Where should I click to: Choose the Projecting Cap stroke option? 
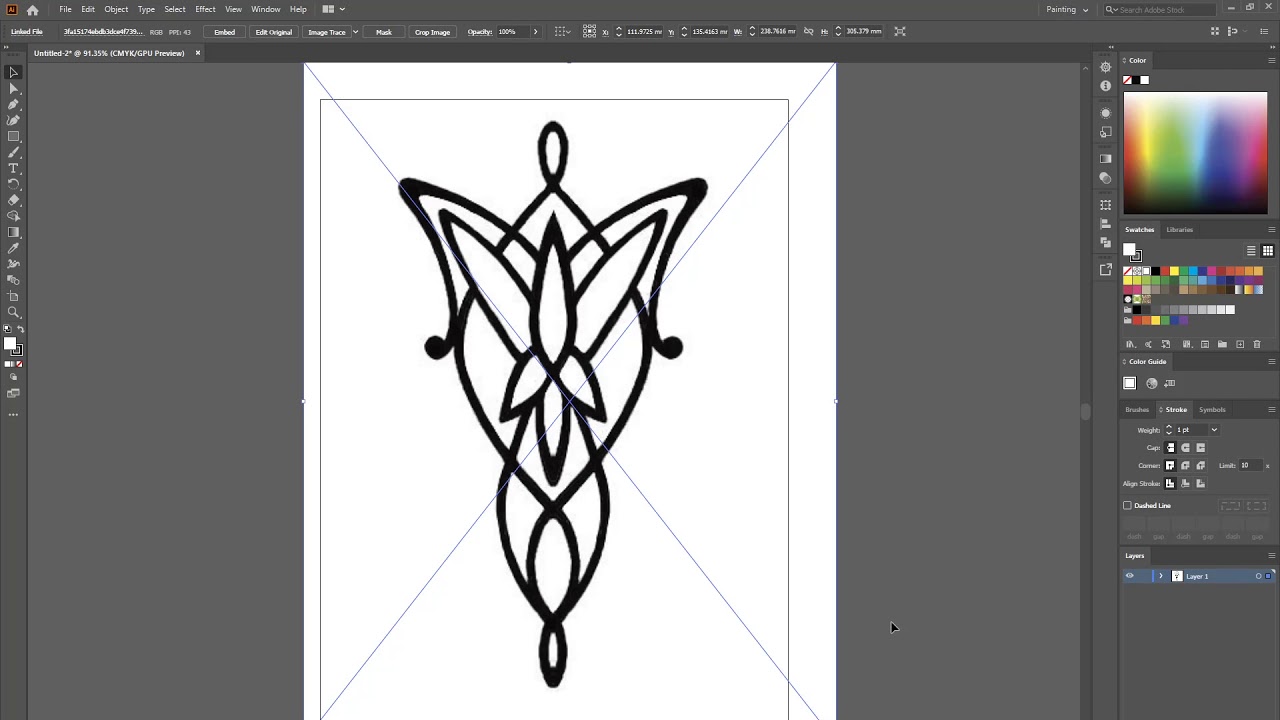point(1201,448)
